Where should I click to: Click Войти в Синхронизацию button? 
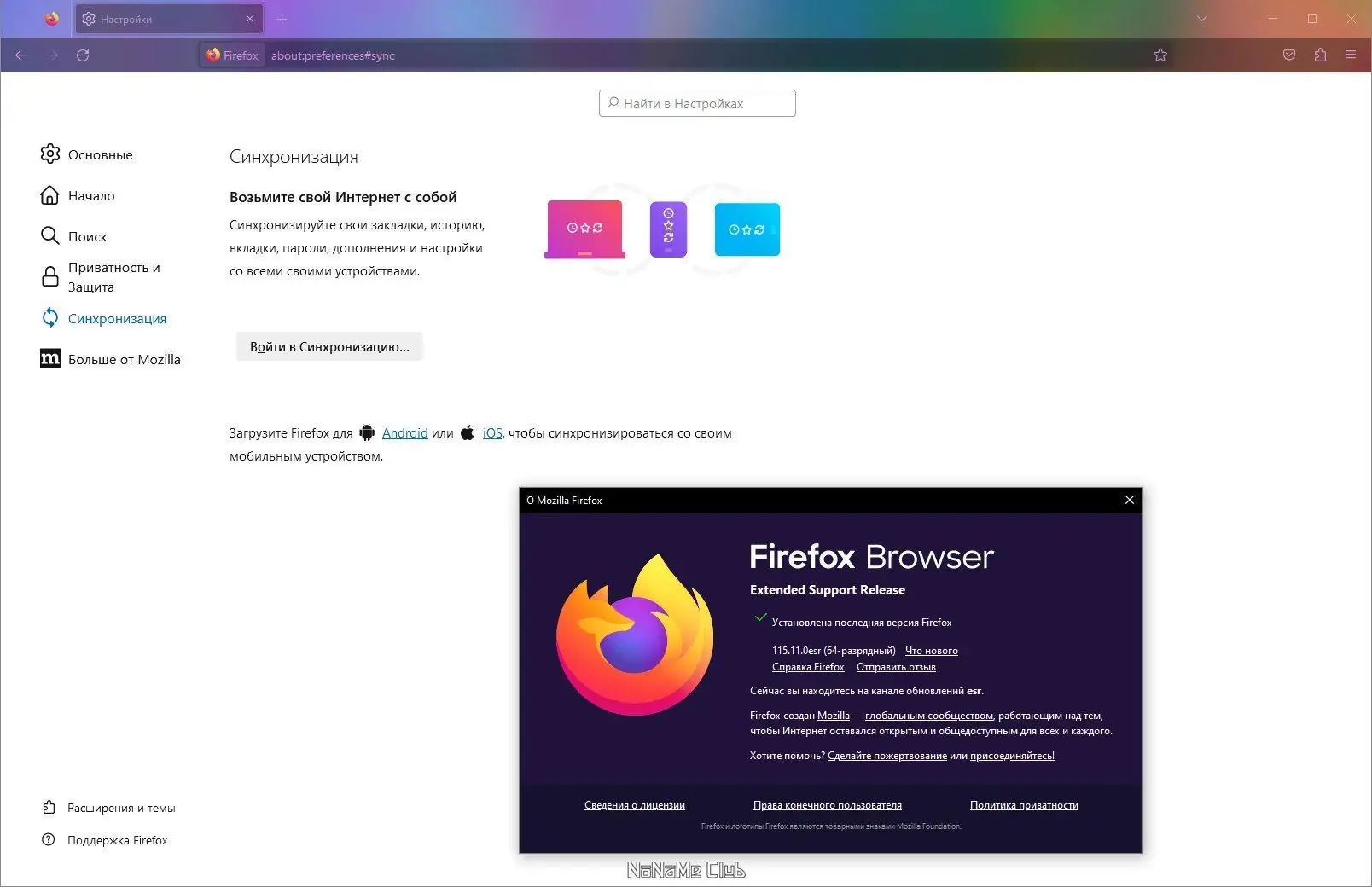329,346
